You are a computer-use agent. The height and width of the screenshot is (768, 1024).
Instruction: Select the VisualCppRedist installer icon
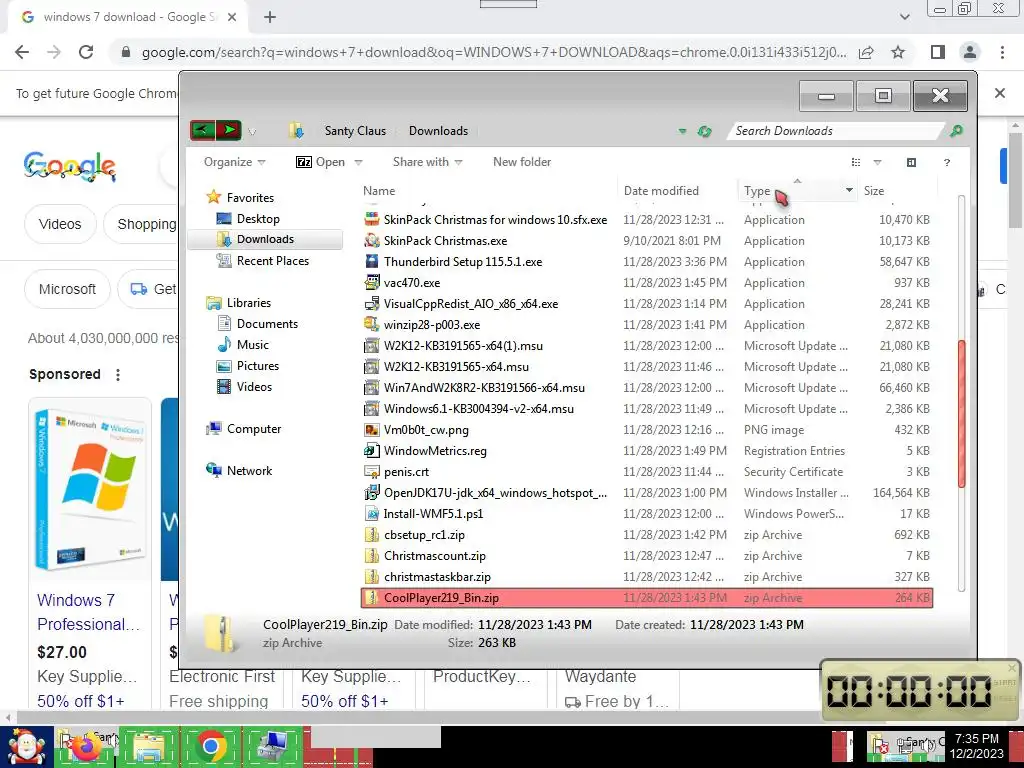[372, 304]
